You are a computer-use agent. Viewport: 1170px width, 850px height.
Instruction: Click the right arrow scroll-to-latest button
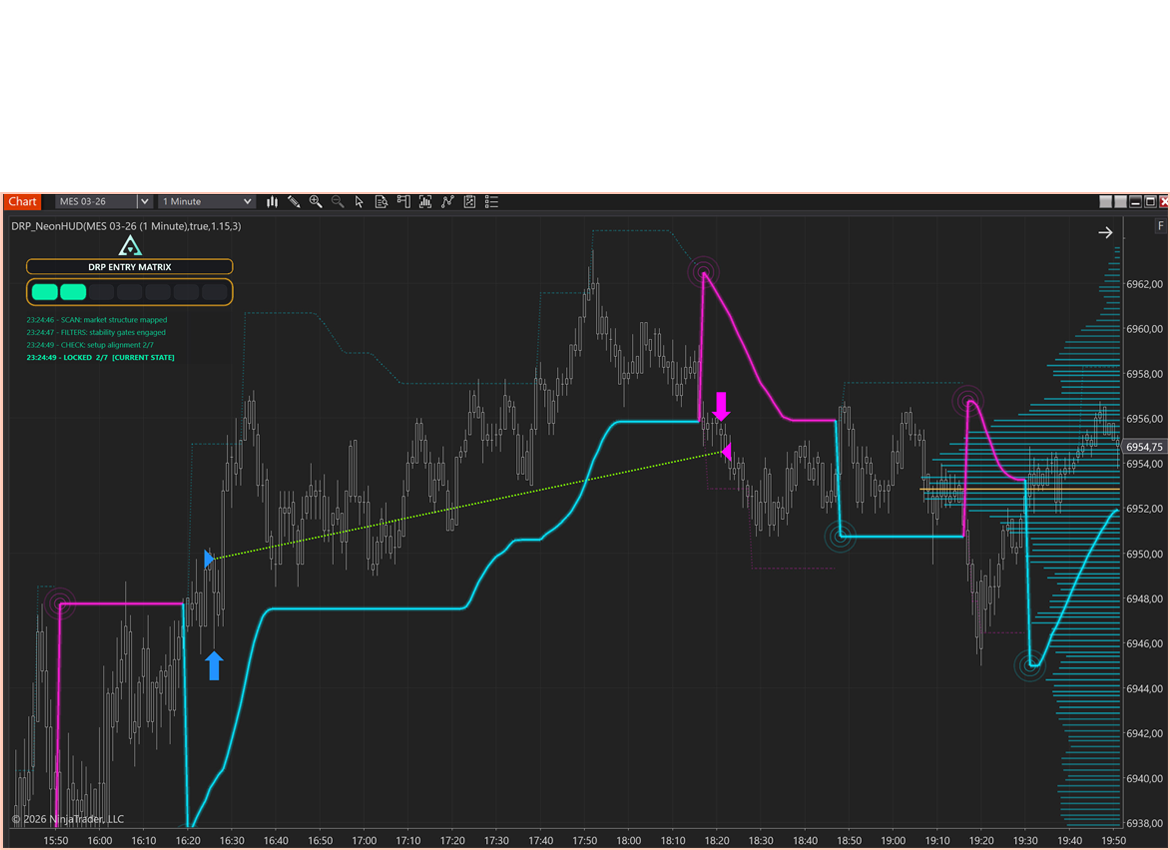(x=1105, y=232)
